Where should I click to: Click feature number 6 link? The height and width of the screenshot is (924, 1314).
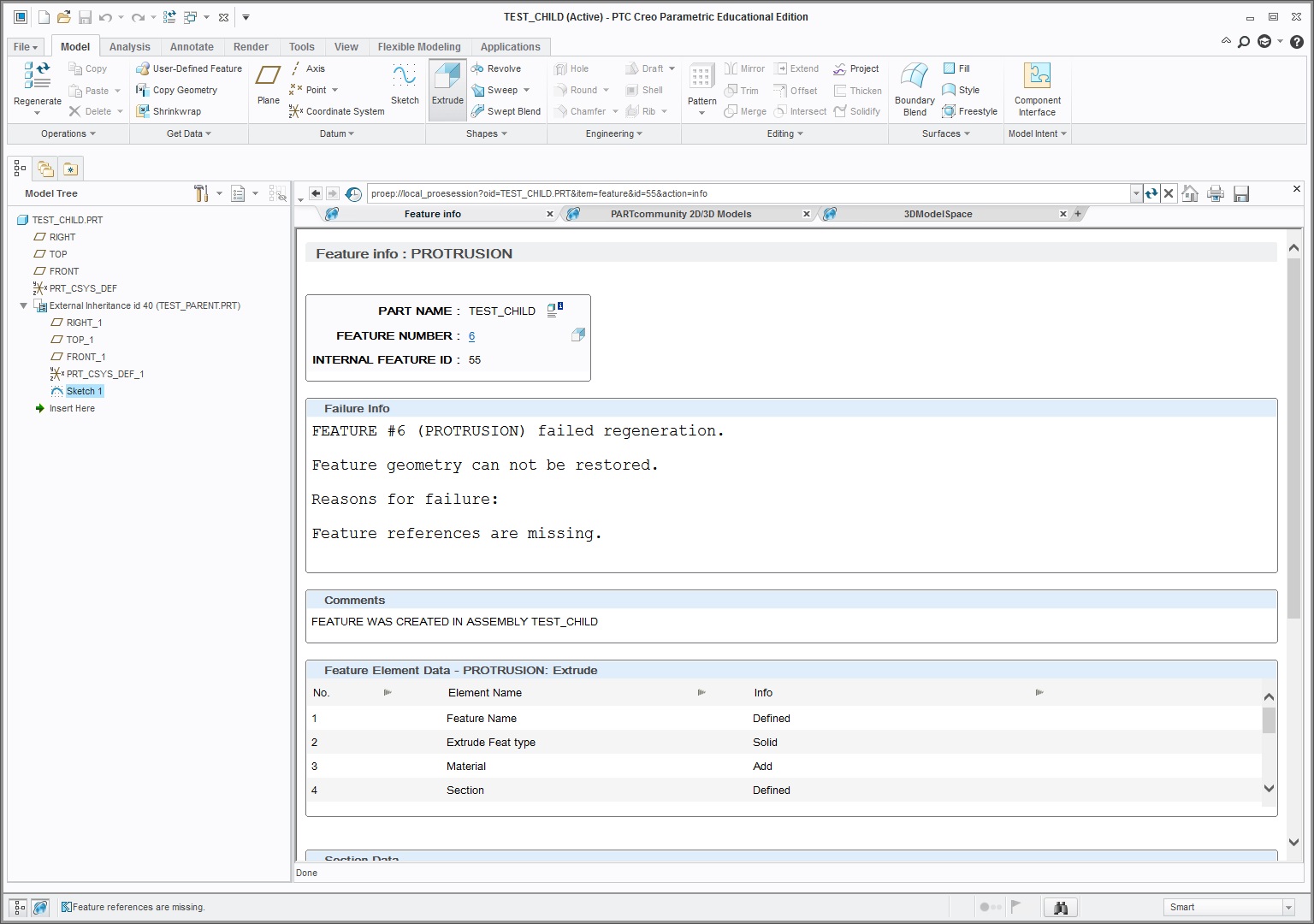pos(471,336)
